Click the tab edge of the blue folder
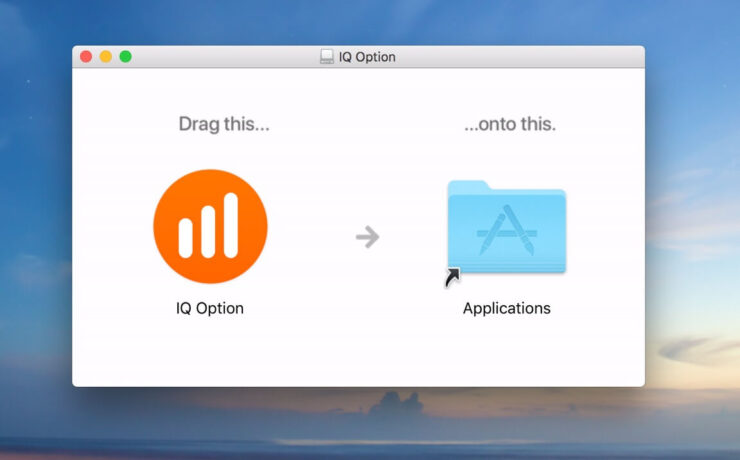This screenshot has width=740, height=460. pyautogui.click(x=468, y=185)
